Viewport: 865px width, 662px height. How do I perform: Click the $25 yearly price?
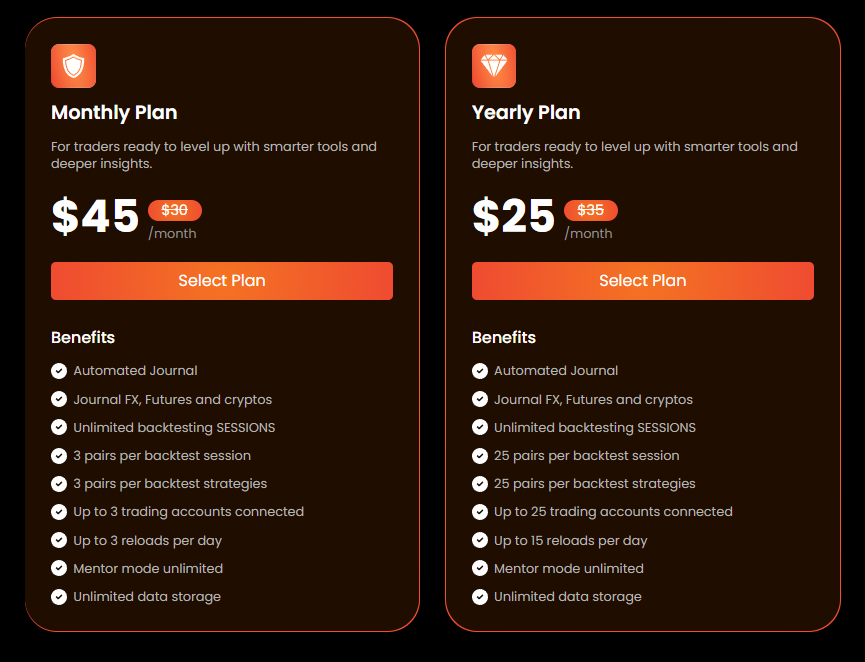pyautogui.click(x=513, y=216)
